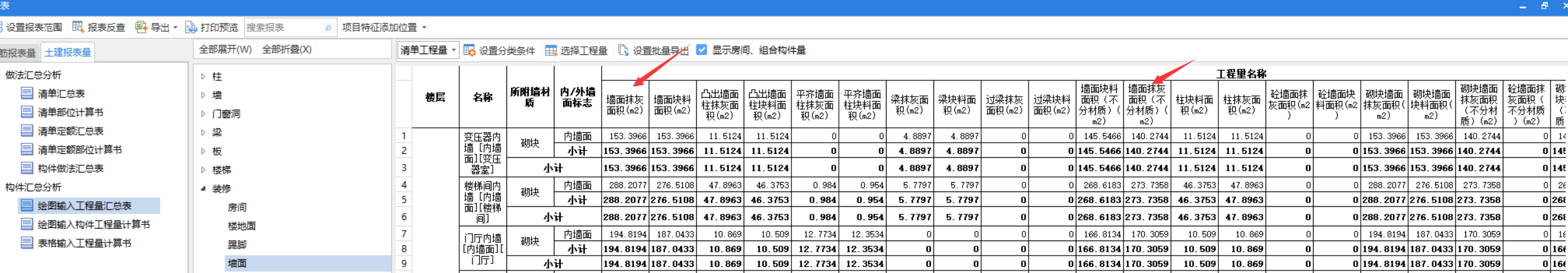Select row number 1 header

404,136
